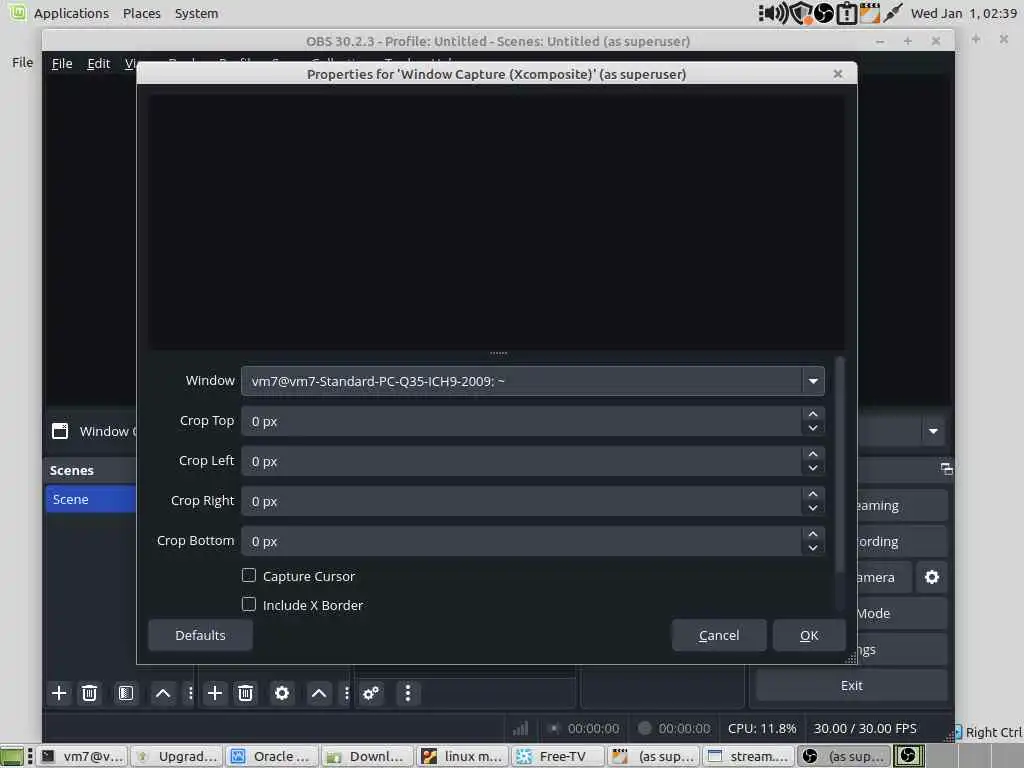Open scene filters icon in Scenes toolbar

coord(125,693)
